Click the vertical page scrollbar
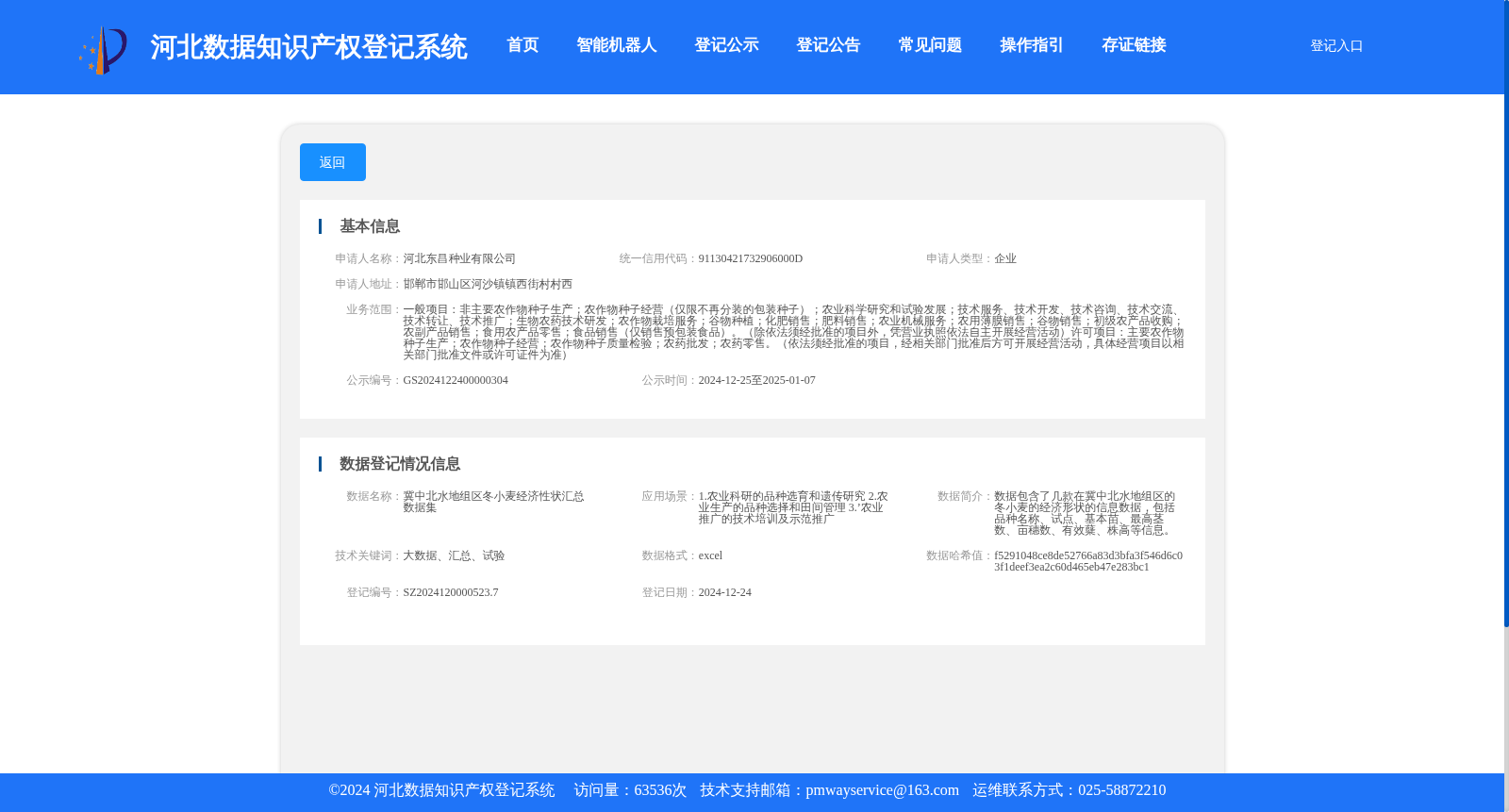This screenshot has height=812, width=1509. tap(1506, 313)
